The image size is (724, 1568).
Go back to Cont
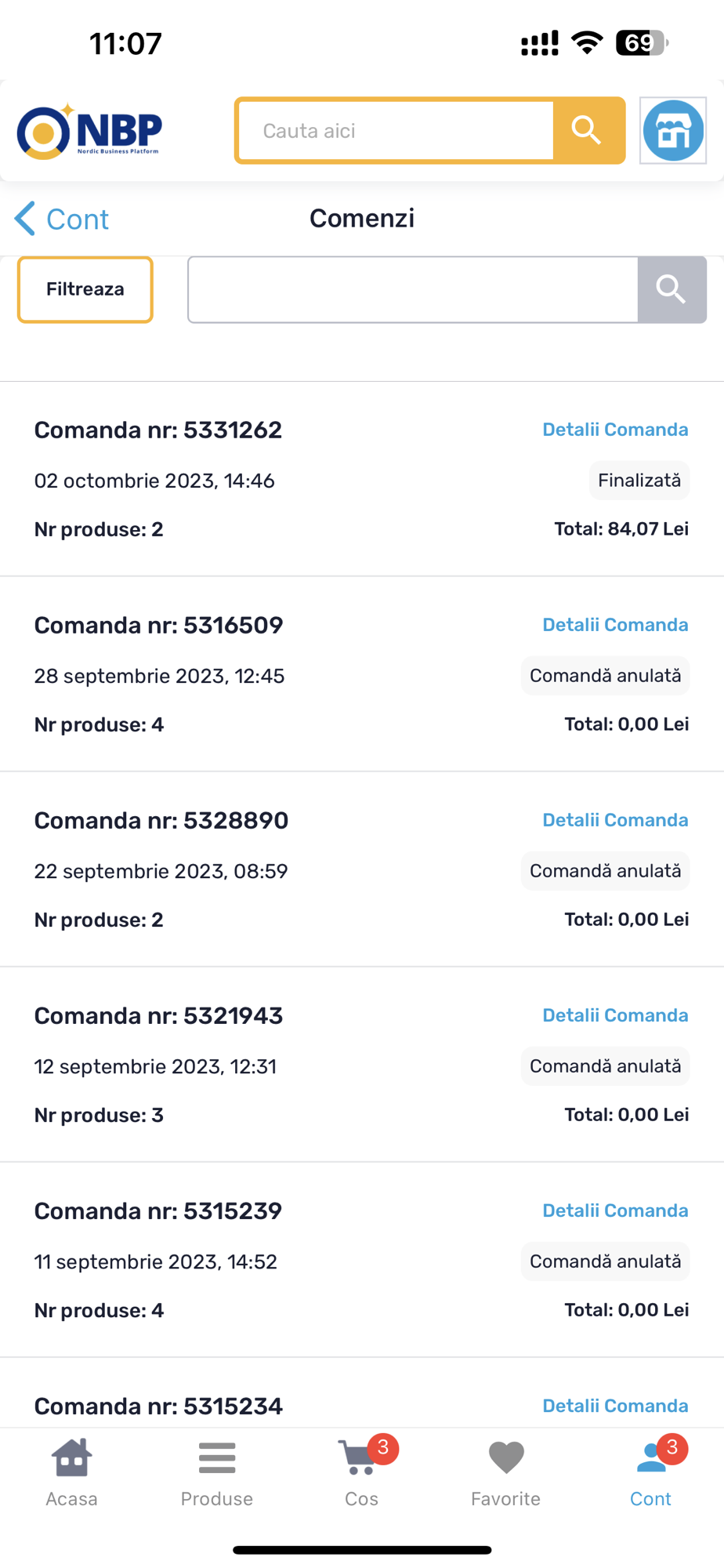(63, 219)
